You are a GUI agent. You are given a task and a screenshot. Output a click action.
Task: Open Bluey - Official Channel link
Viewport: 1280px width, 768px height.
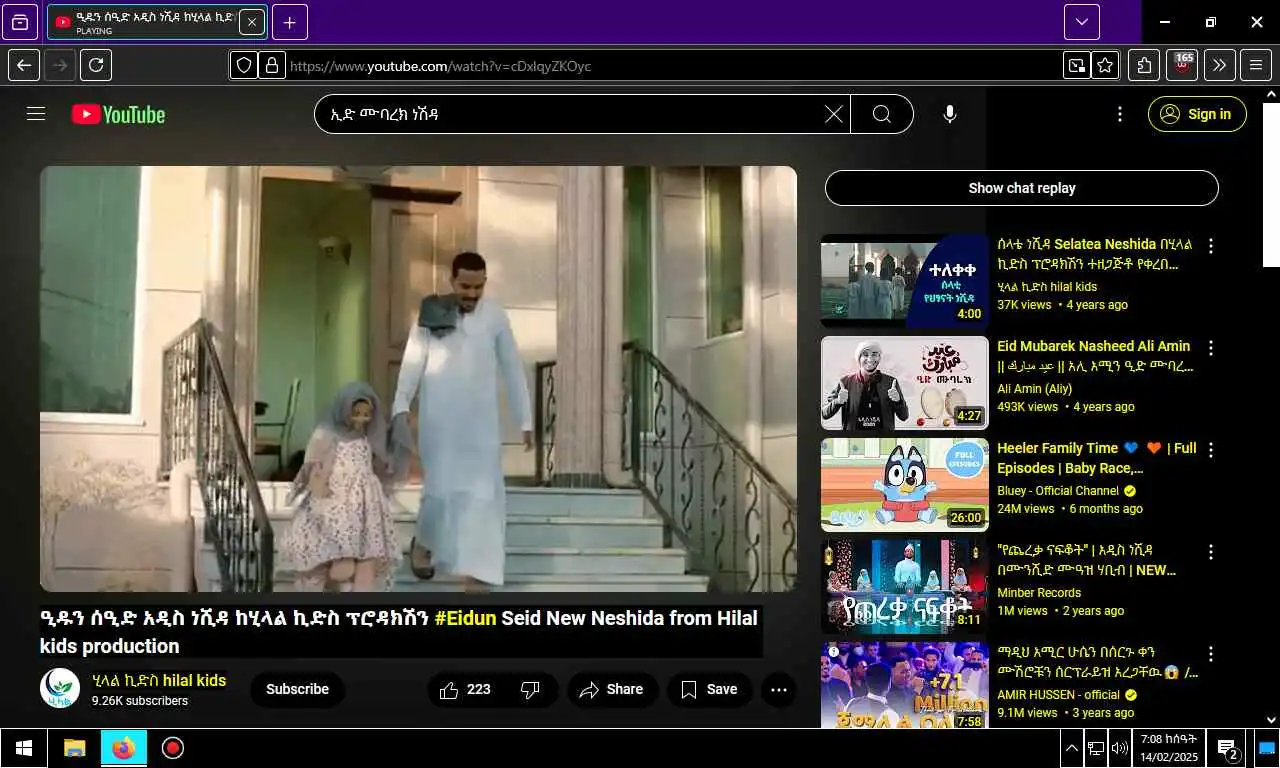click(x=1058, y=491)
